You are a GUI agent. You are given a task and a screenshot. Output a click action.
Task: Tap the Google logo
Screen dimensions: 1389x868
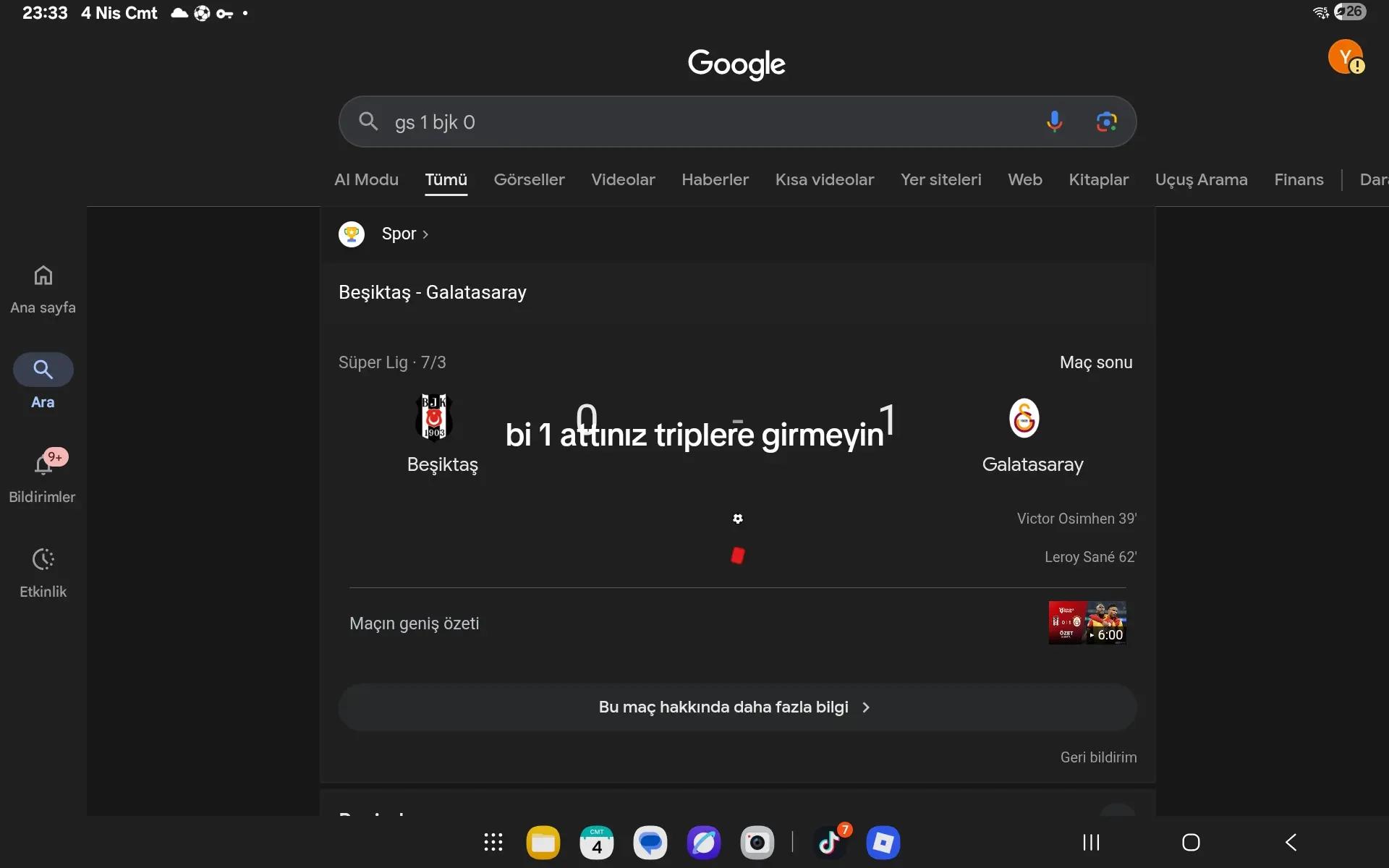tap(736, 64)
